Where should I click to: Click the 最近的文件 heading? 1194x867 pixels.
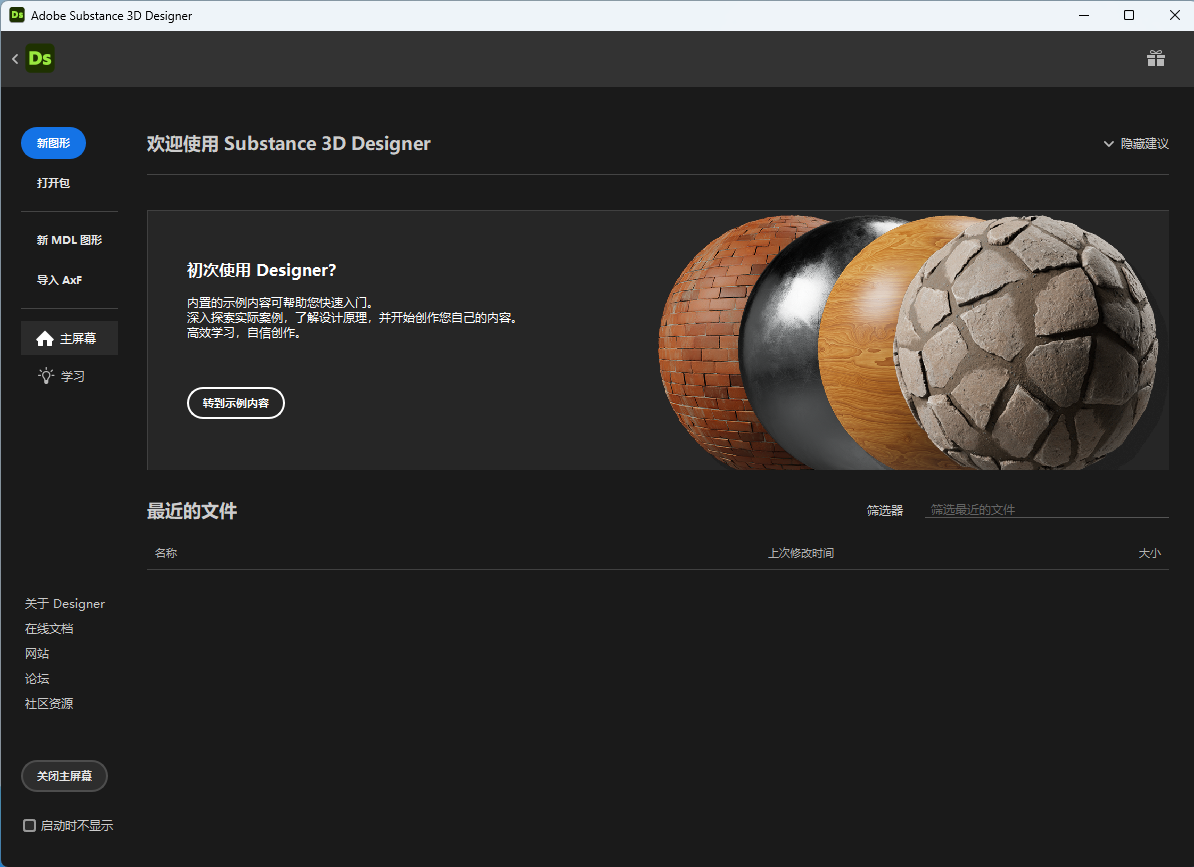(192, 511)
